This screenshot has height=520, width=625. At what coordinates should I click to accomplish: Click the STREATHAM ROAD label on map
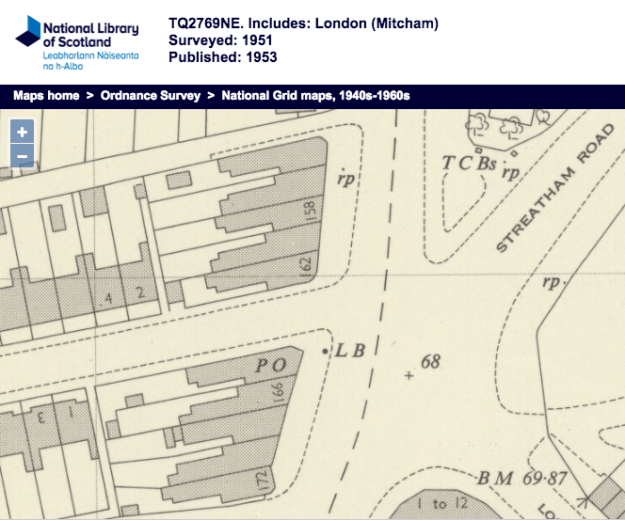[555, 188]
